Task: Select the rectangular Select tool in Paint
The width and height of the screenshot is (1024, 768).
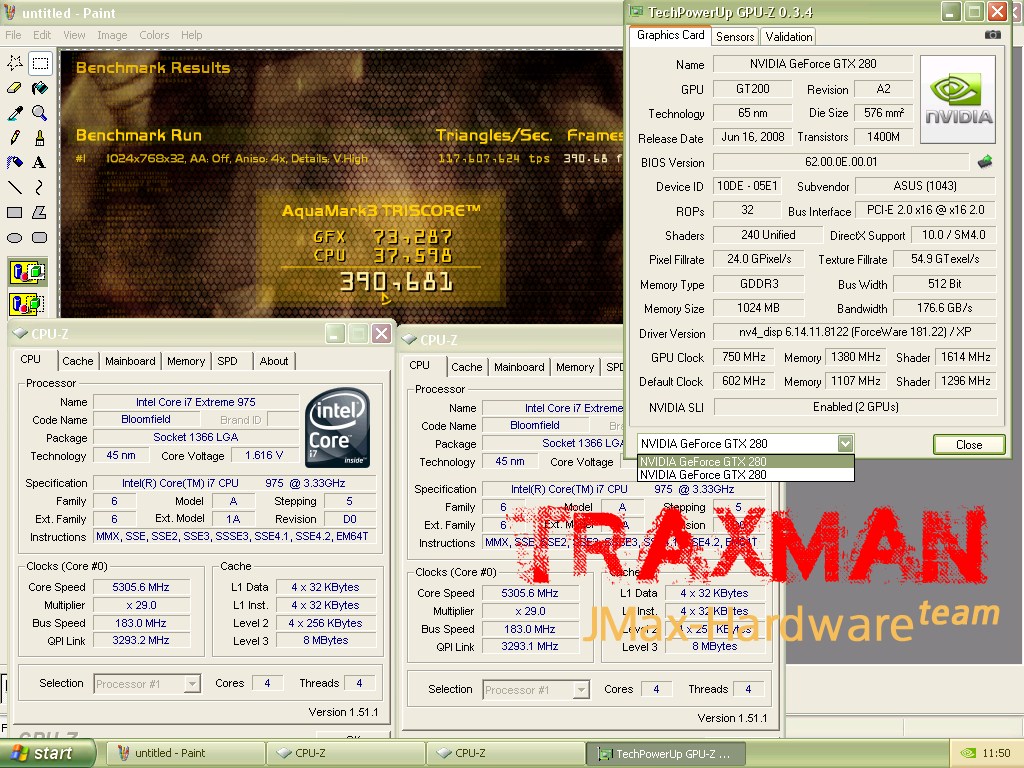Action: [40, 63]
